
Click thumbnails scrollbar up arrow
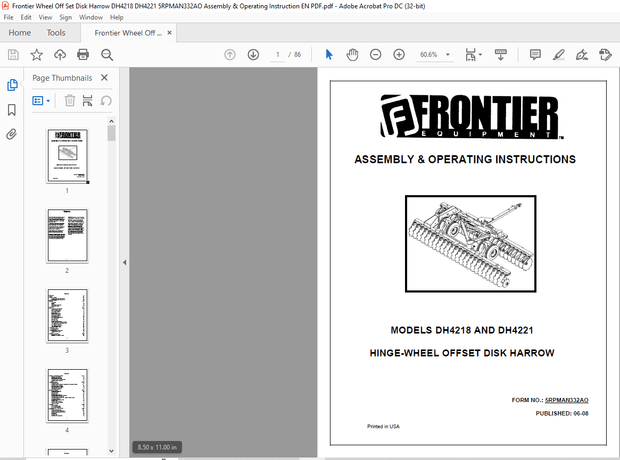(x=112, y=121)
